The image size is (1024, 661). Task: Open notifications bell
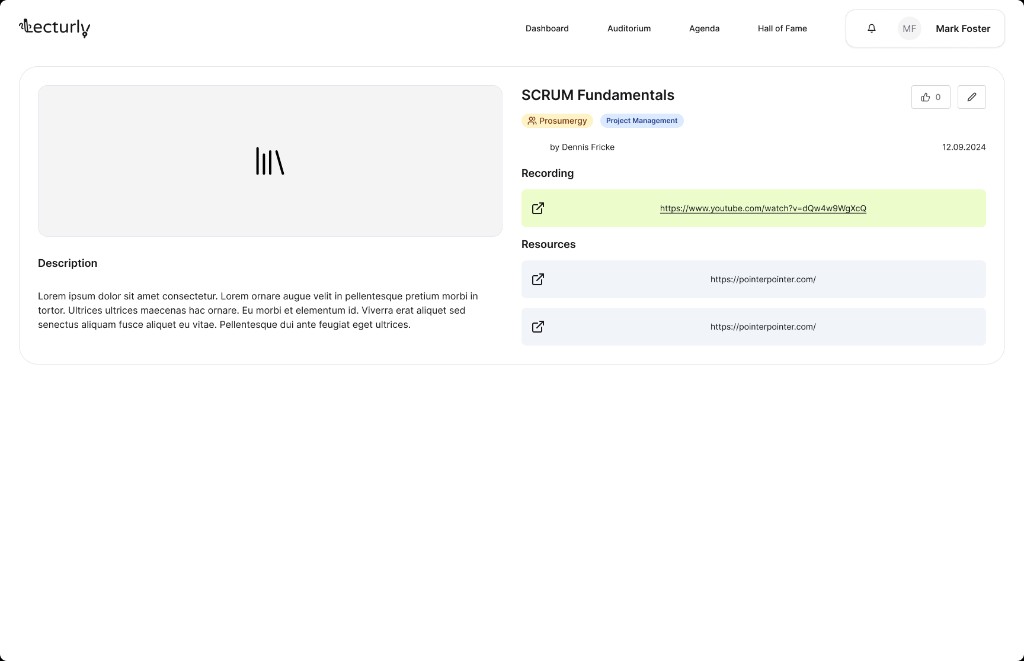pos(871,28)
